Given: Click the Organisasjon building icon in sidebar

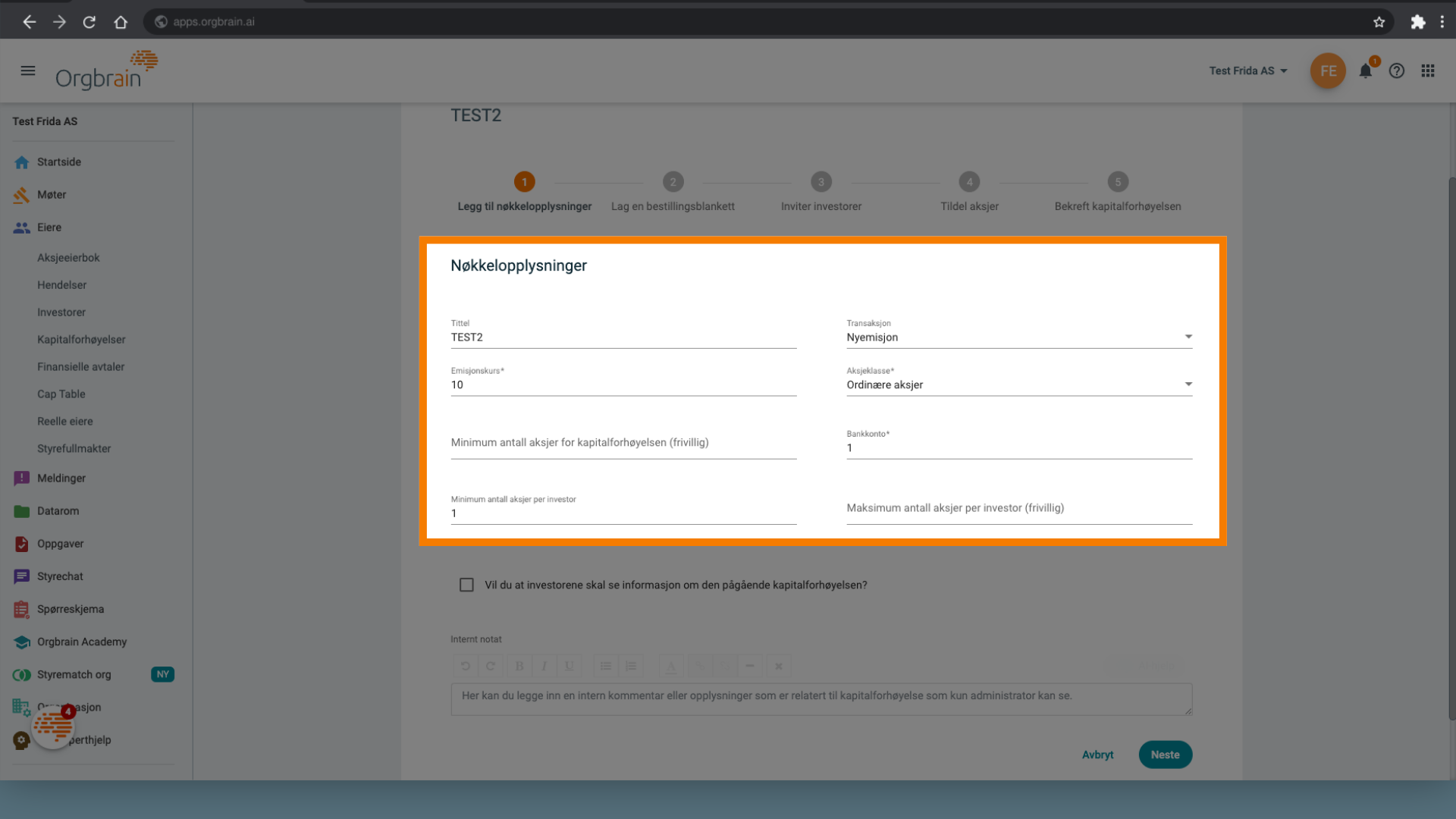Looking at the screenshot, I should pyautogui.click(x=20, y=707).
